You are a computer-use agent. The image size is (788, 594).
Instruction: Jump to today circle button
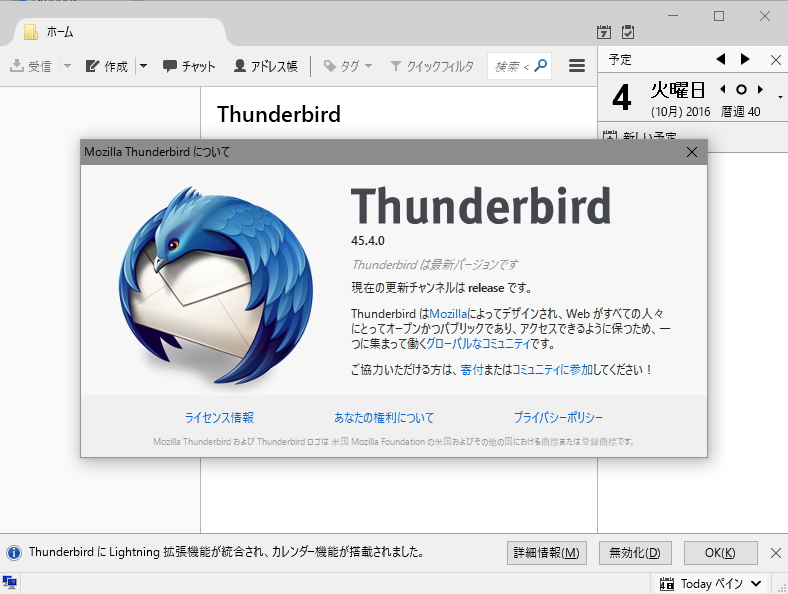(741, 89)
